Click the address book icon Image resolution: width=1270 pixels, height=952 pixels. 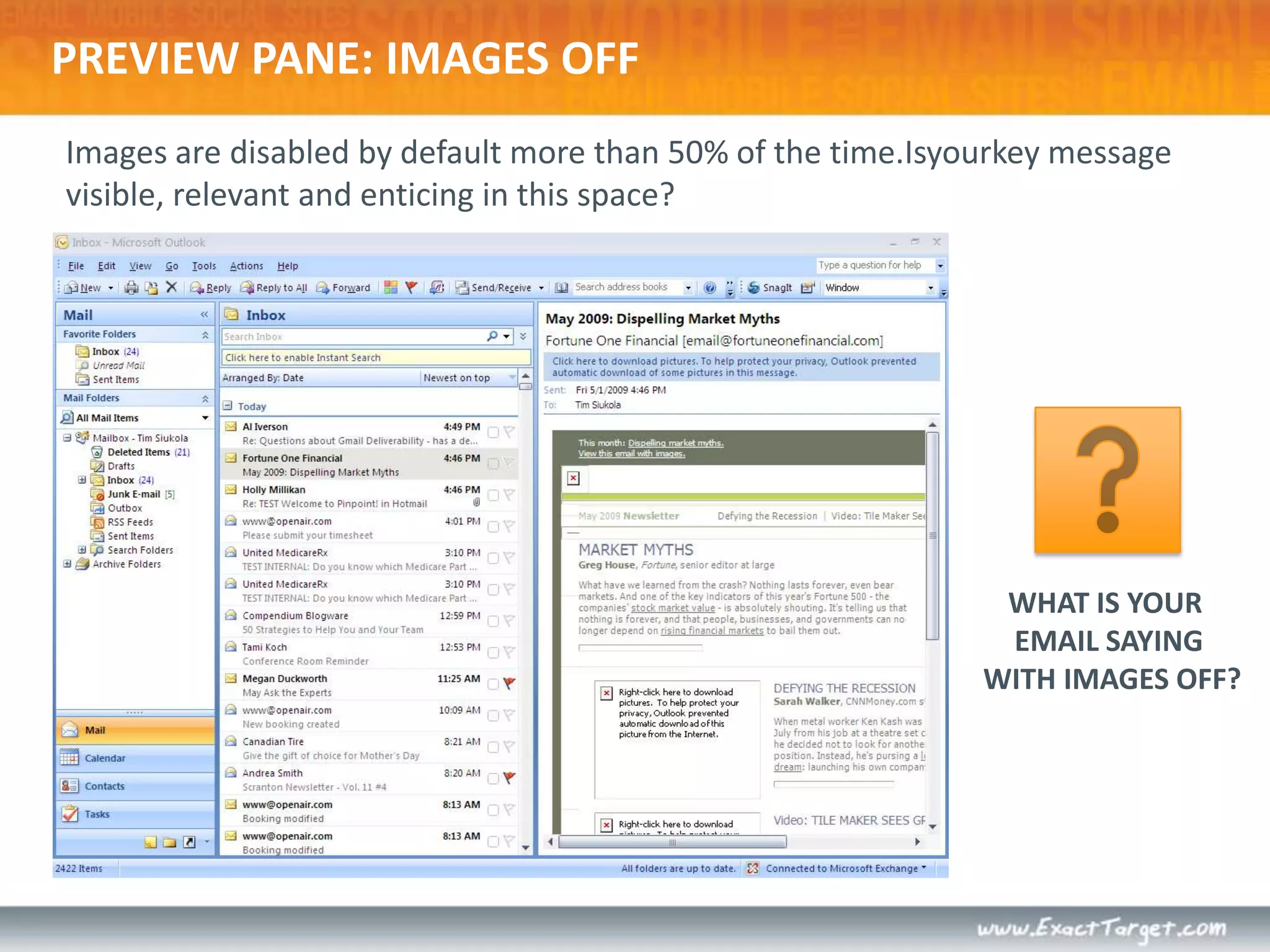[562, 288]
